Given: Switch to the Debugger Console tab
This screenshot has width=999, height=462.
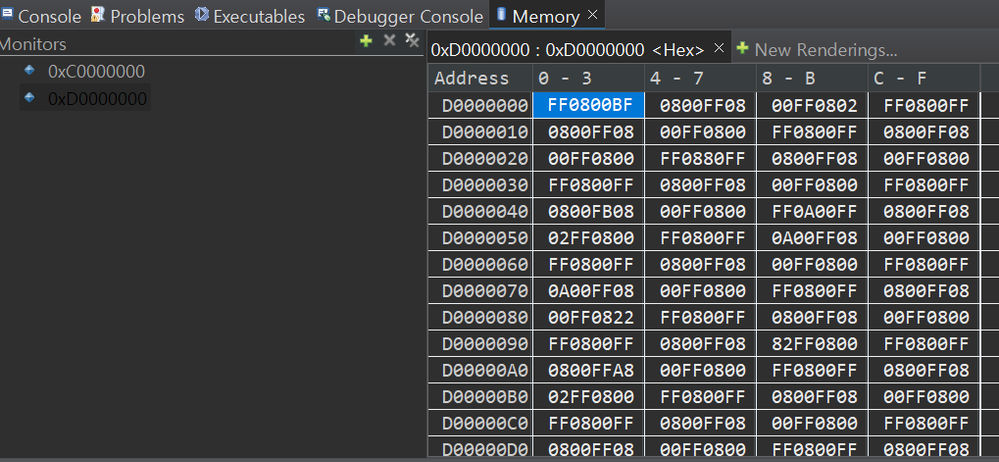Looking at the screenshot, I should click(400, 16).
